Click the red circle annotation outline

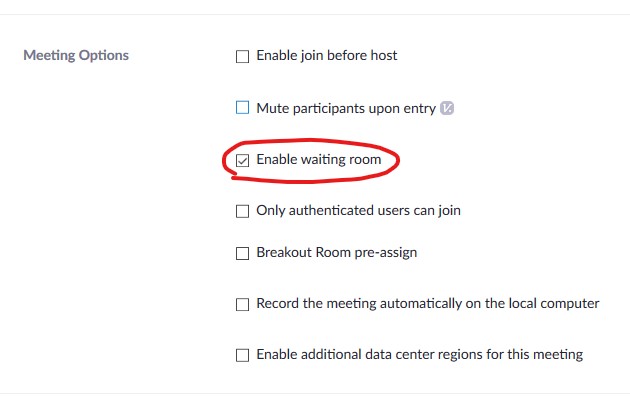[311, 141]
